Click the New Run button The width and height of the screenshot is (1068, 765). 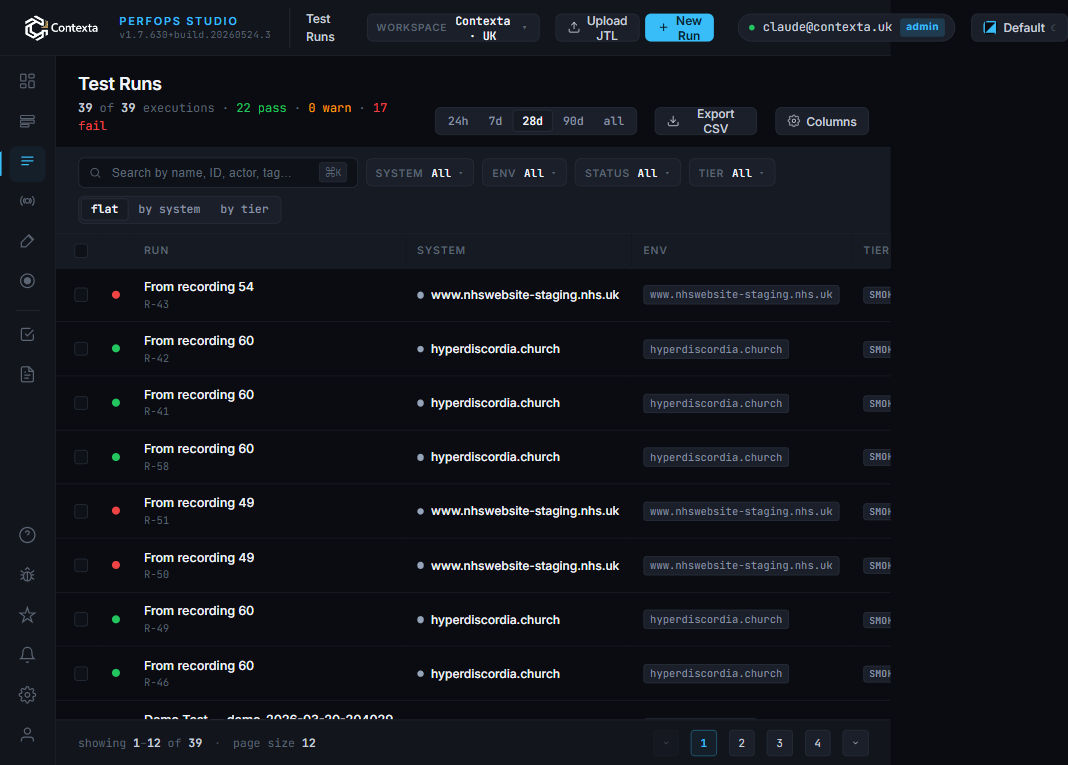(679, 28)
